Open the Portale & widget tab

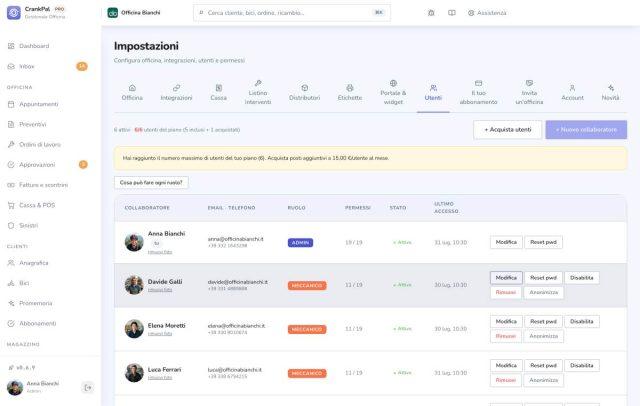[x=393, y=93]
